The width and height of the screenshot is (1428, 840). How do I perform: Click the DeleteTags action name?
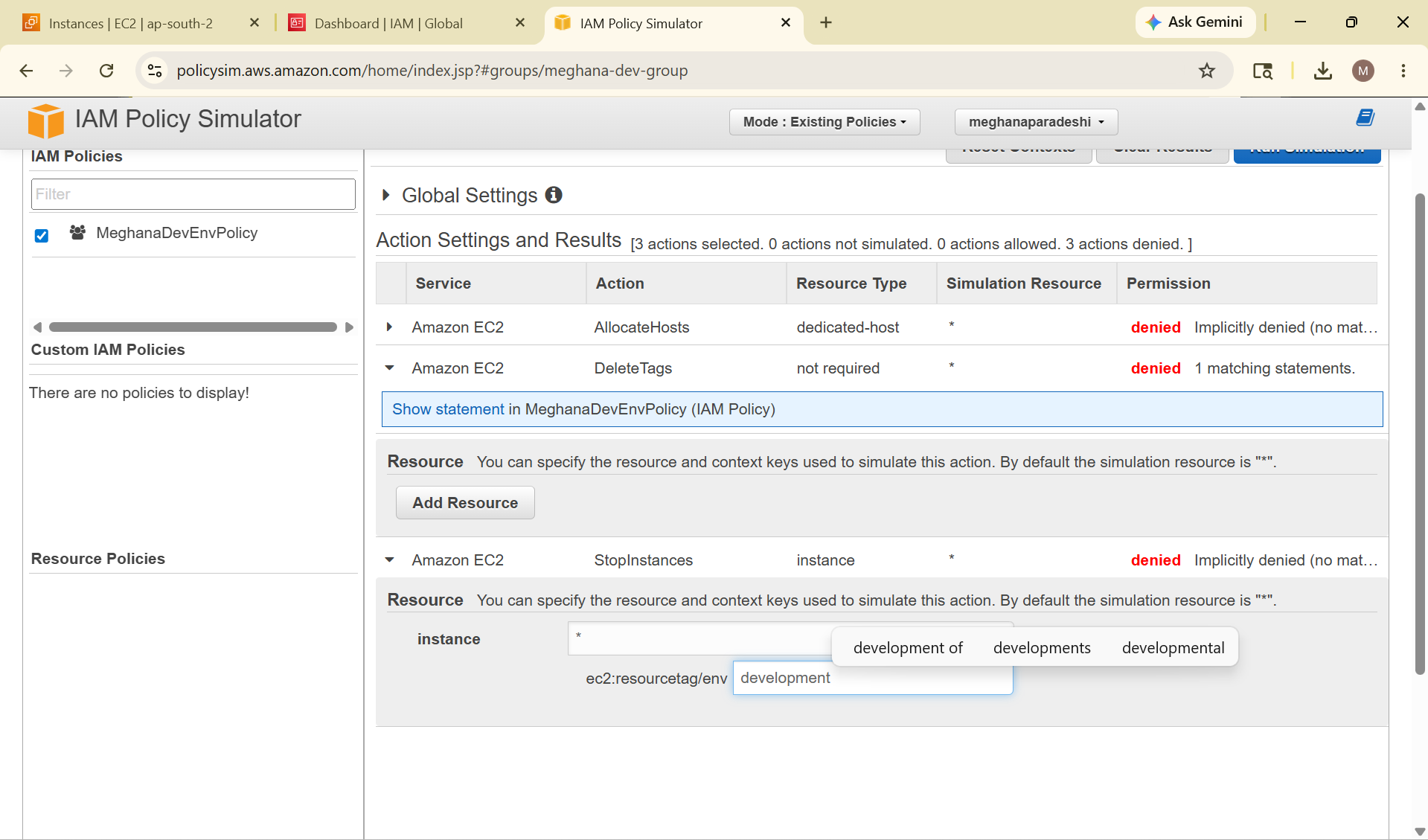(633, 368)
